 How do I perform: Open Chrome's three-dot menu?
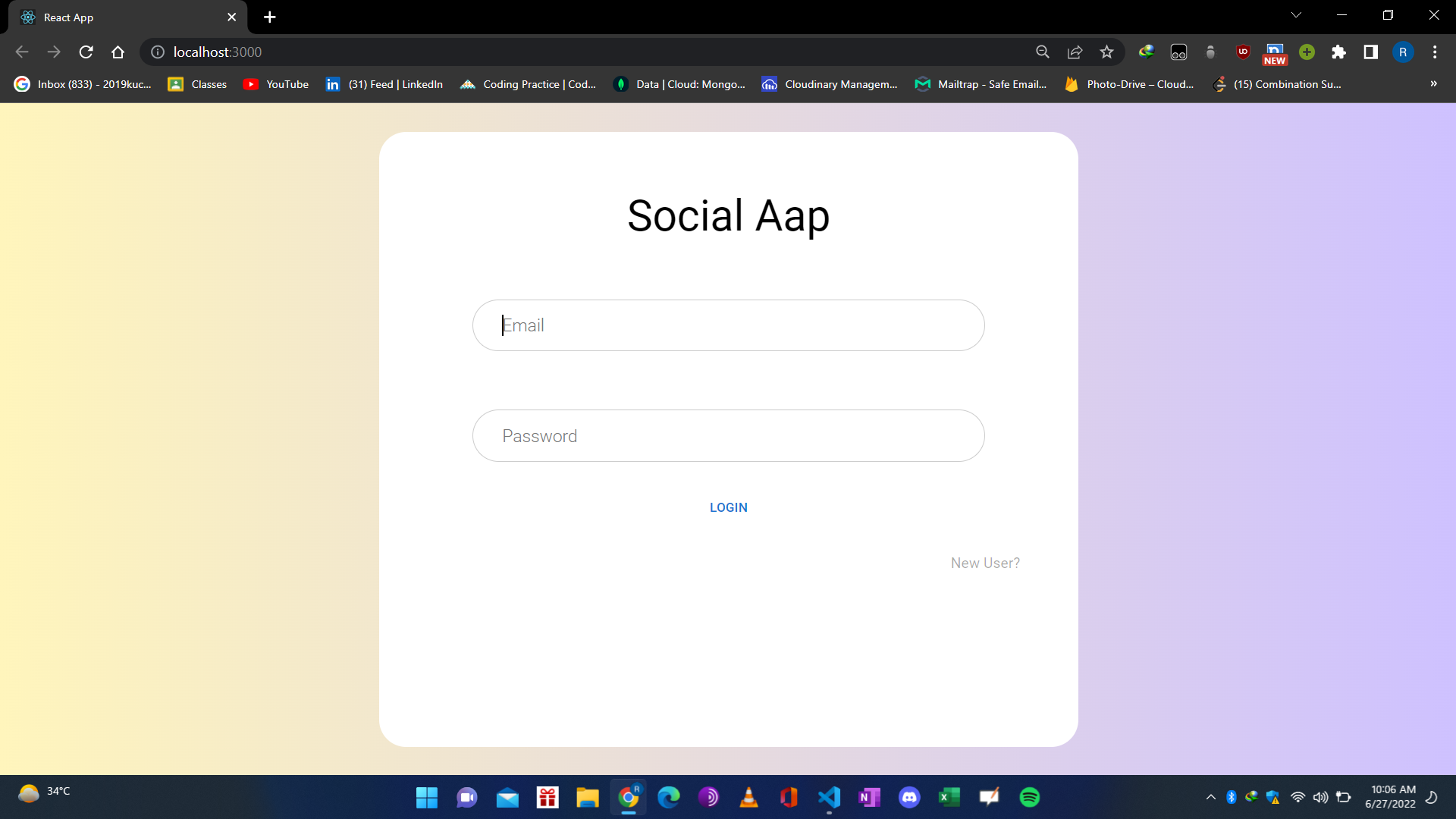coord(1435,52)
